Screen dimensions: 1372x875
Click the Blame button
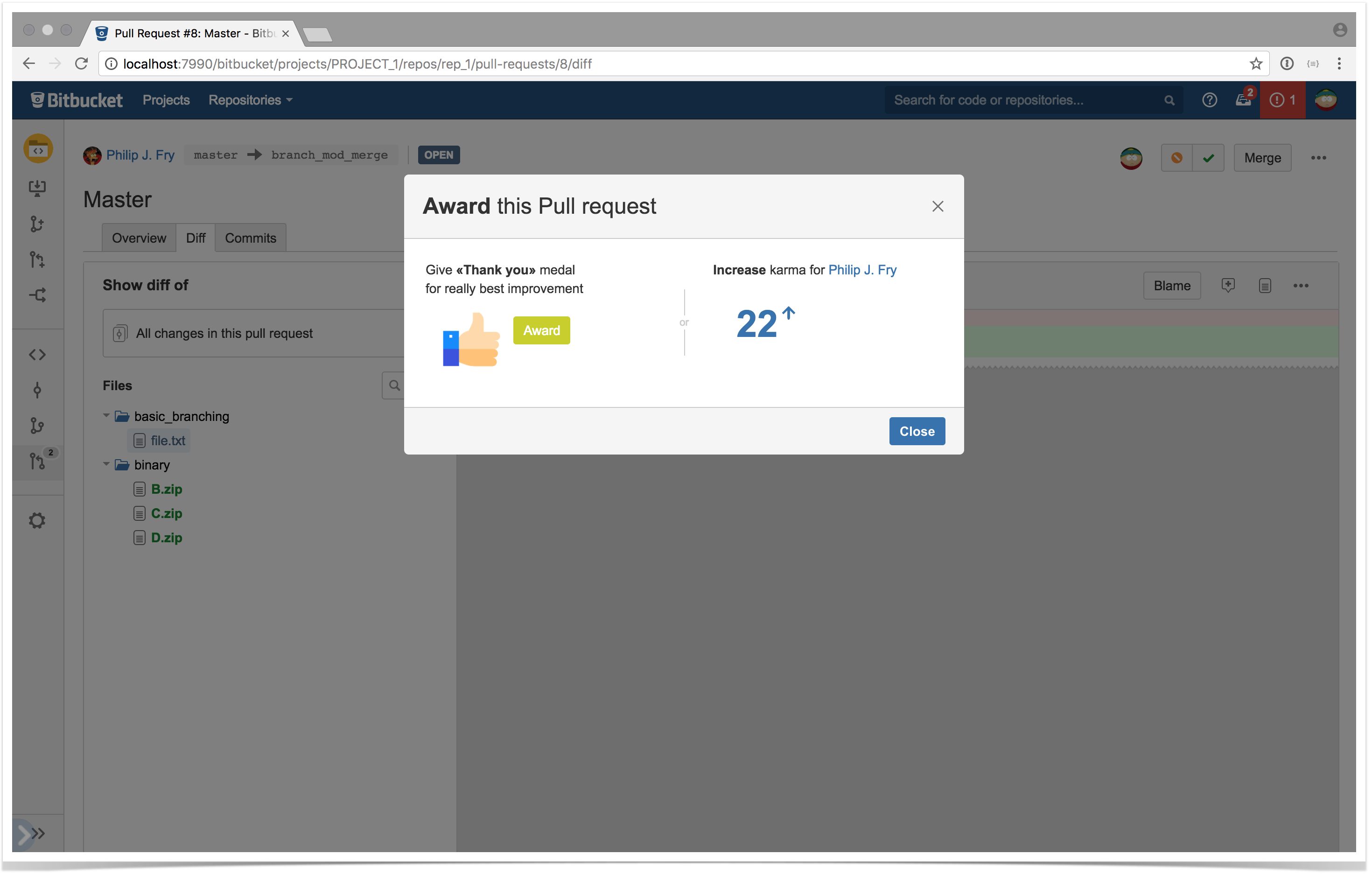click(1172, 286)
